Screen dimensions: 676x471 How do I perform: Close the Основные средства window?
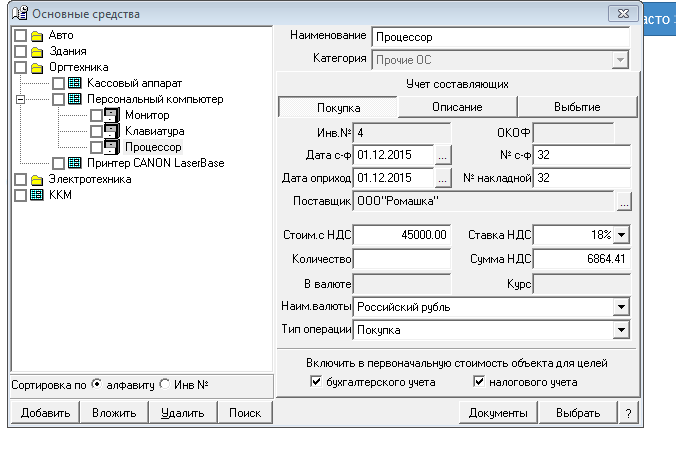click(623, 13)
